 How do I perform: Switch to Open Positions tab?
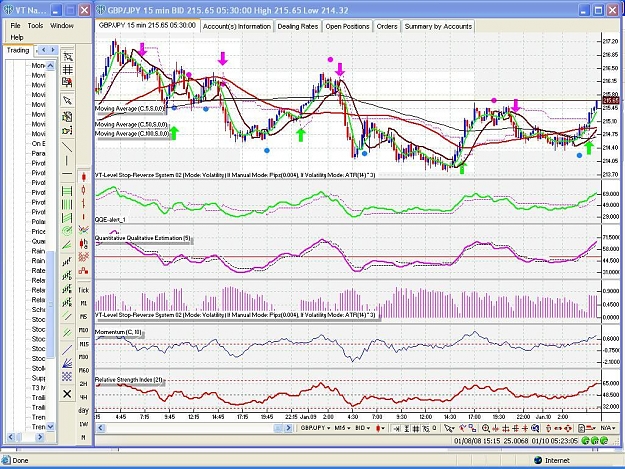point(347,27)
